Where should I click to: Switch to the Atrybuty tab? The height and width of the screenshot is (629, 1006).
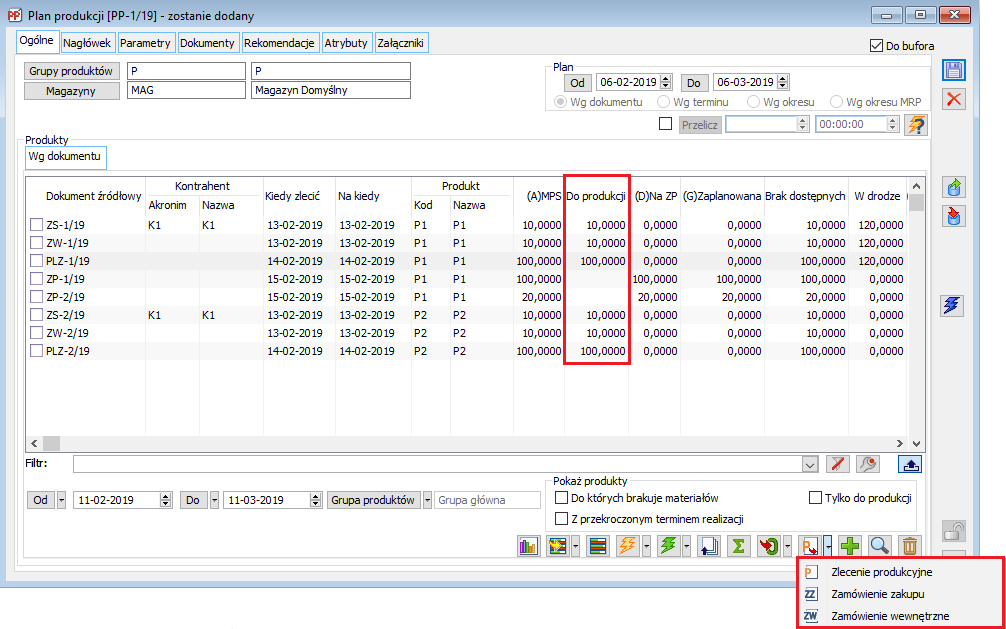[x=346, y=43]
